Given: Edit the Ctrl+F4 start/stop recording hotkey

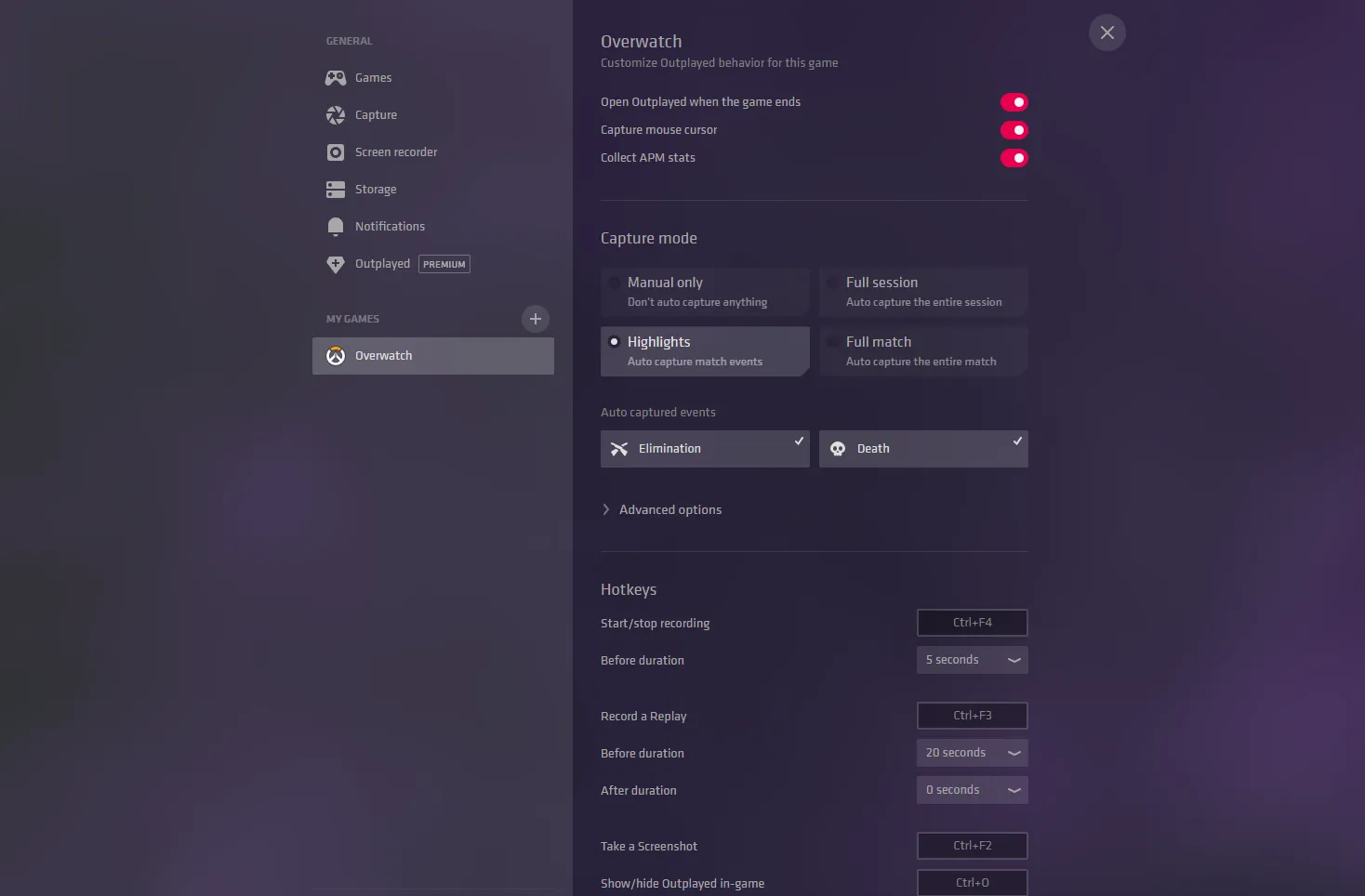Looking at the screenshot, I should click(x=973, y=623).
